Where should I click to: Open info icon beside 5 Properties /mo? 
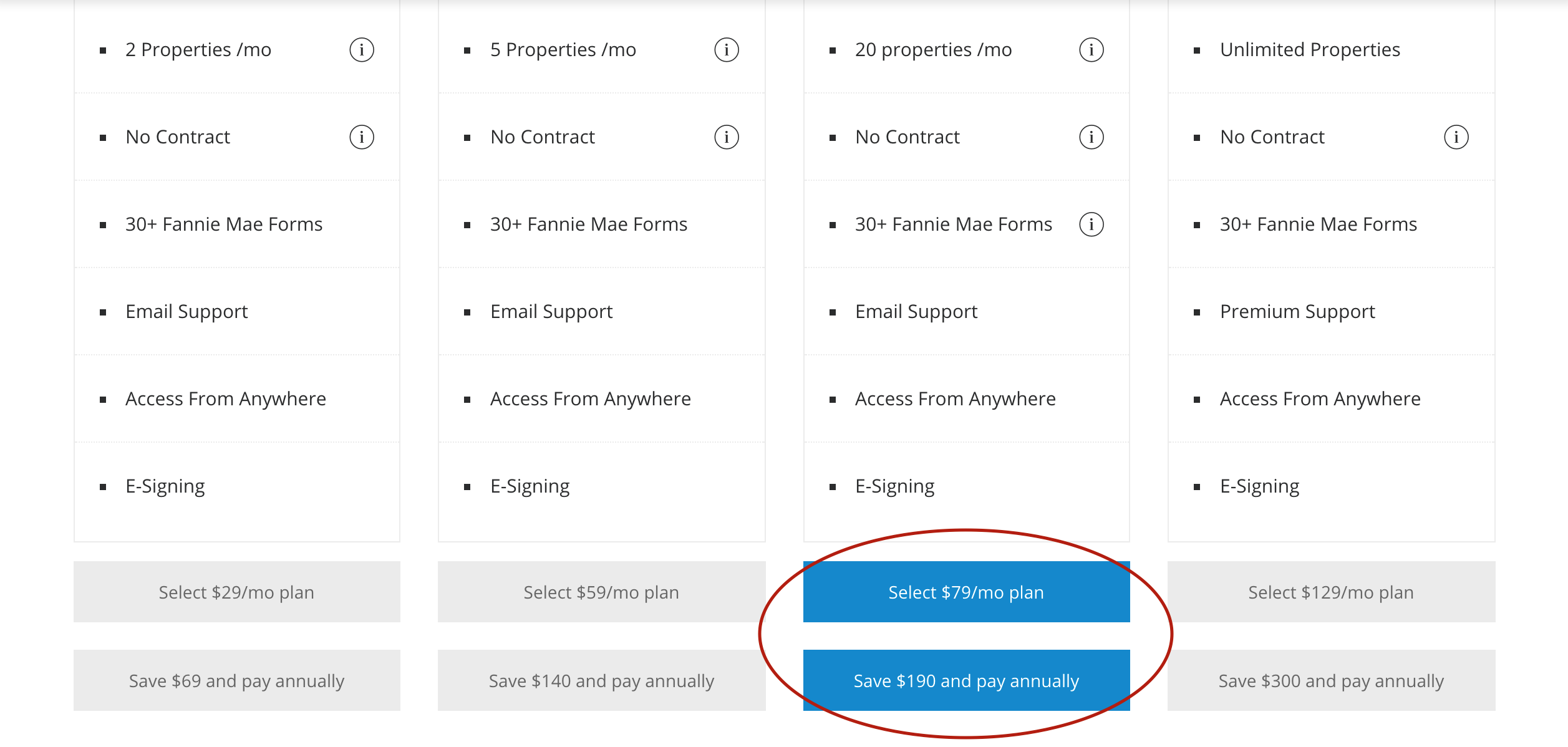coord(727,50)
